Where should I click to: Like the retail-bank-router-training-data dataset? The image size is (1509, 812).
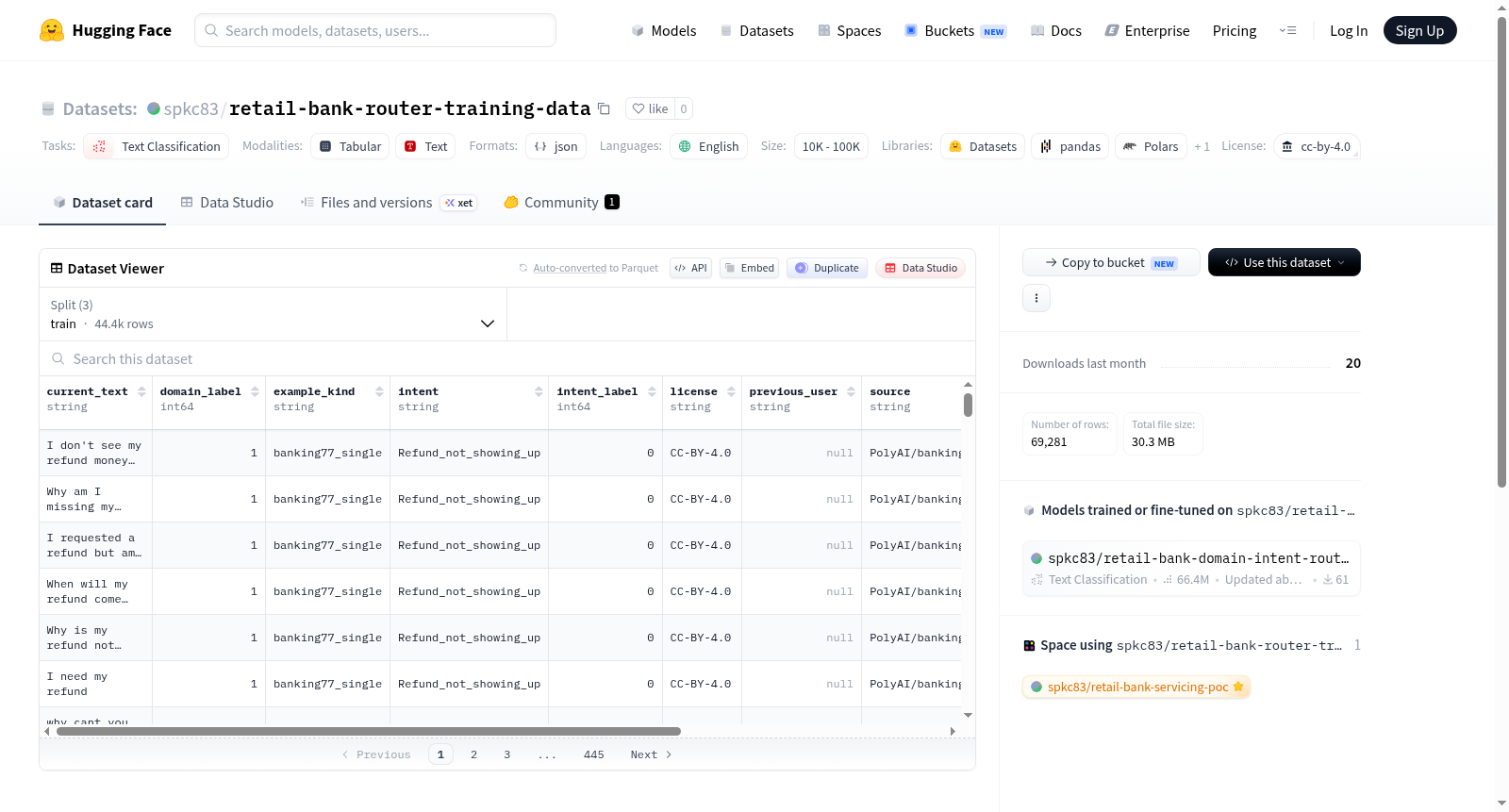[650, 108]
